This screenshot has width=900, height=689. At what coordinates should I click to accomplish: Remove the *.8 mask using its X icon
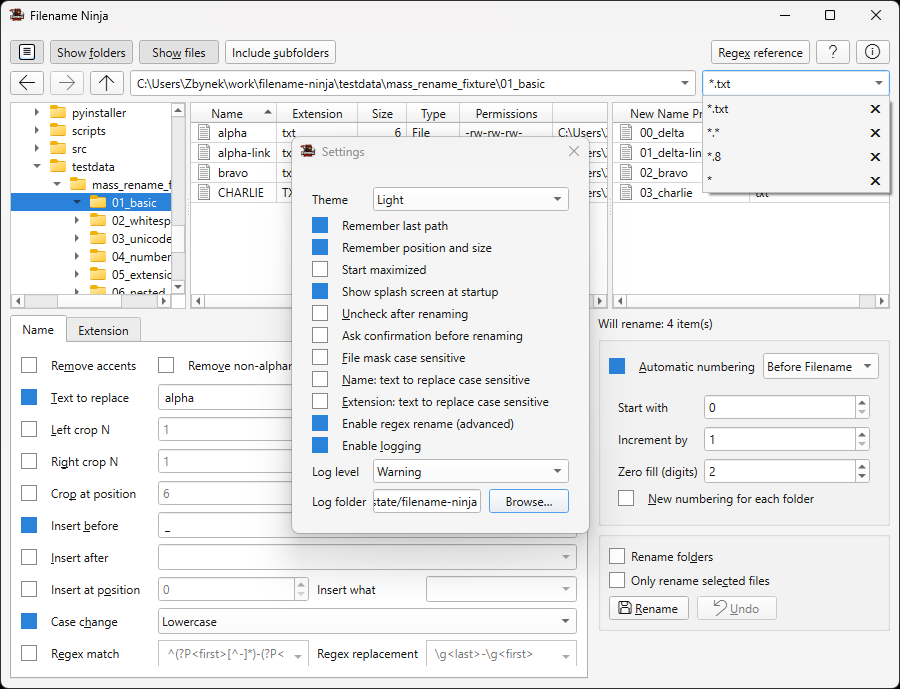(876, 157)
